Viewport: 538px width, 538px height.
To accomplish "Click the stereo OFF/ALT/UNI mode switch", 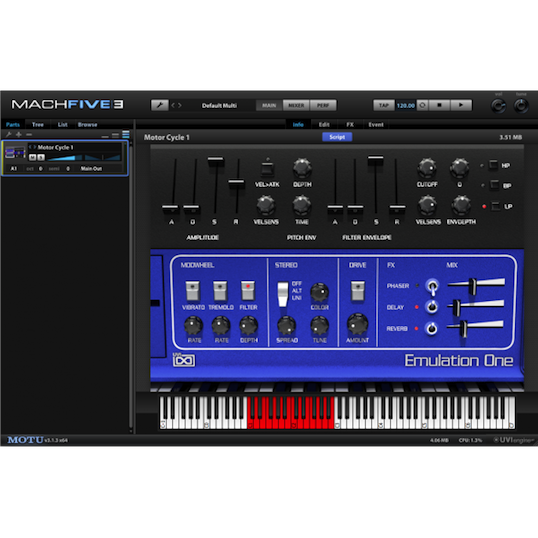I will (283, 294).
